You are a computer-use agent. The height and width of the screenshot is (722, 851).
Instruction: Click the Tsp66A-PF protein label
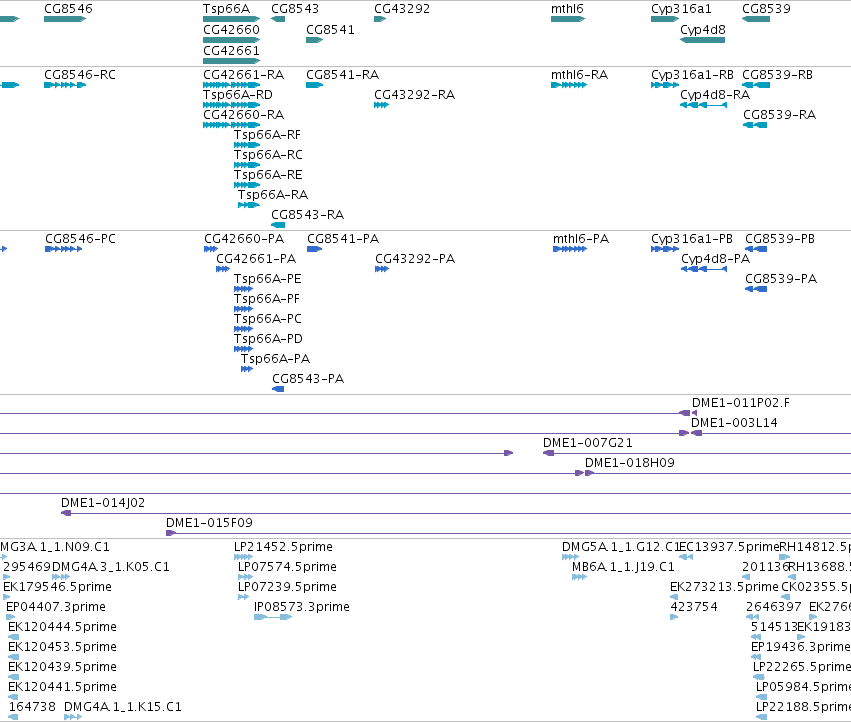266,299
